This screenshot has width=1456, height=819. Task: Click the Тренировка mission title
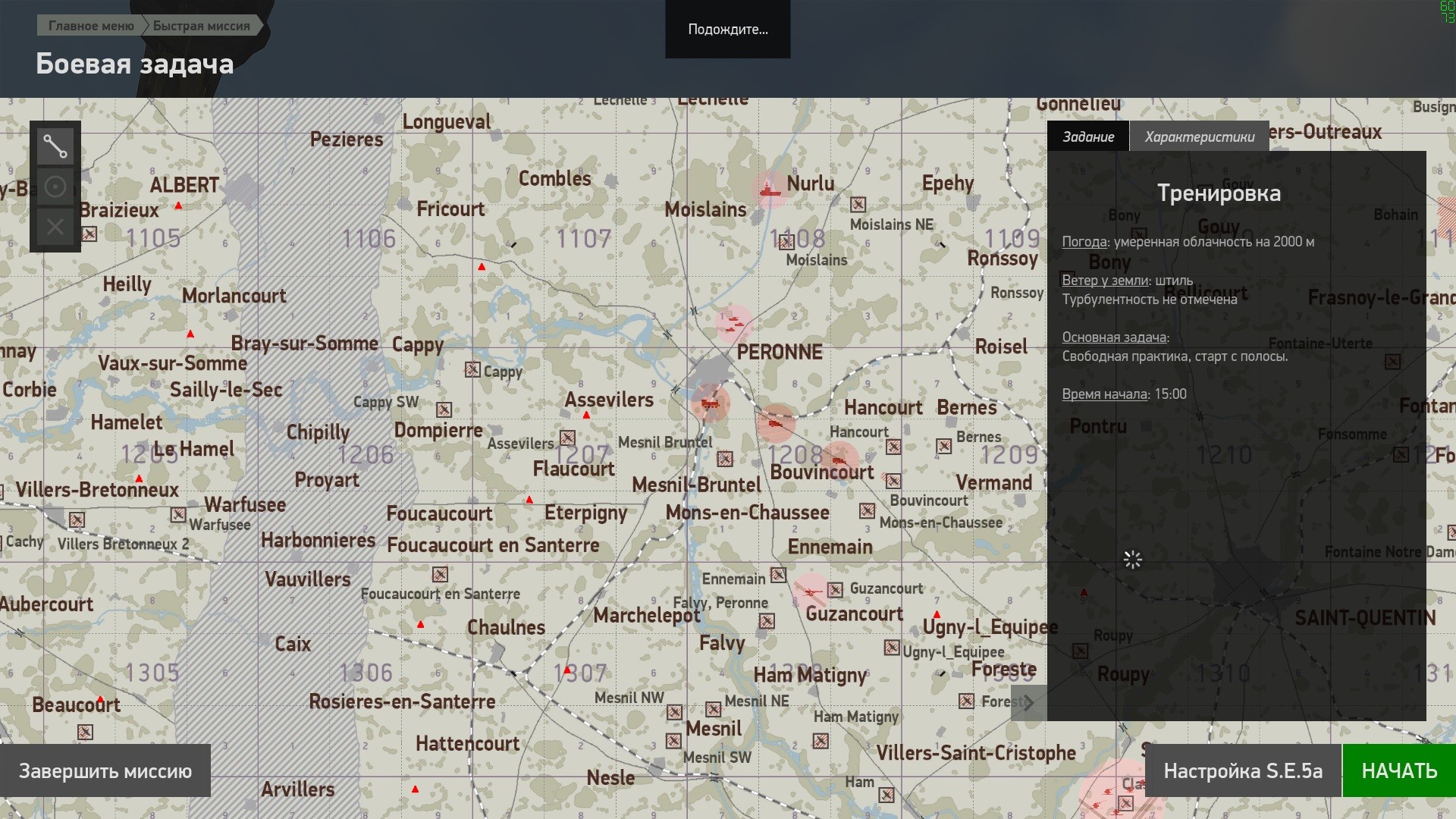tap(1219, 193)
